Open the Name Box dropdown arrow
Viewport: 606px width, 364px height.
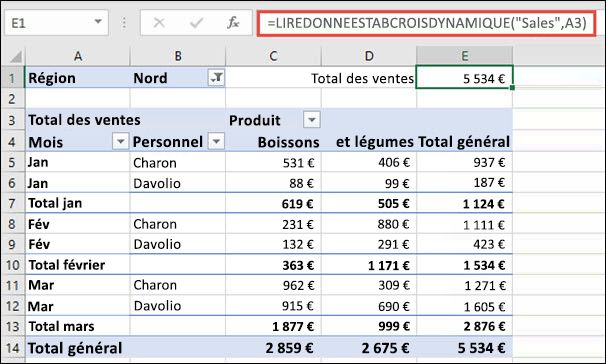(98, 22)
